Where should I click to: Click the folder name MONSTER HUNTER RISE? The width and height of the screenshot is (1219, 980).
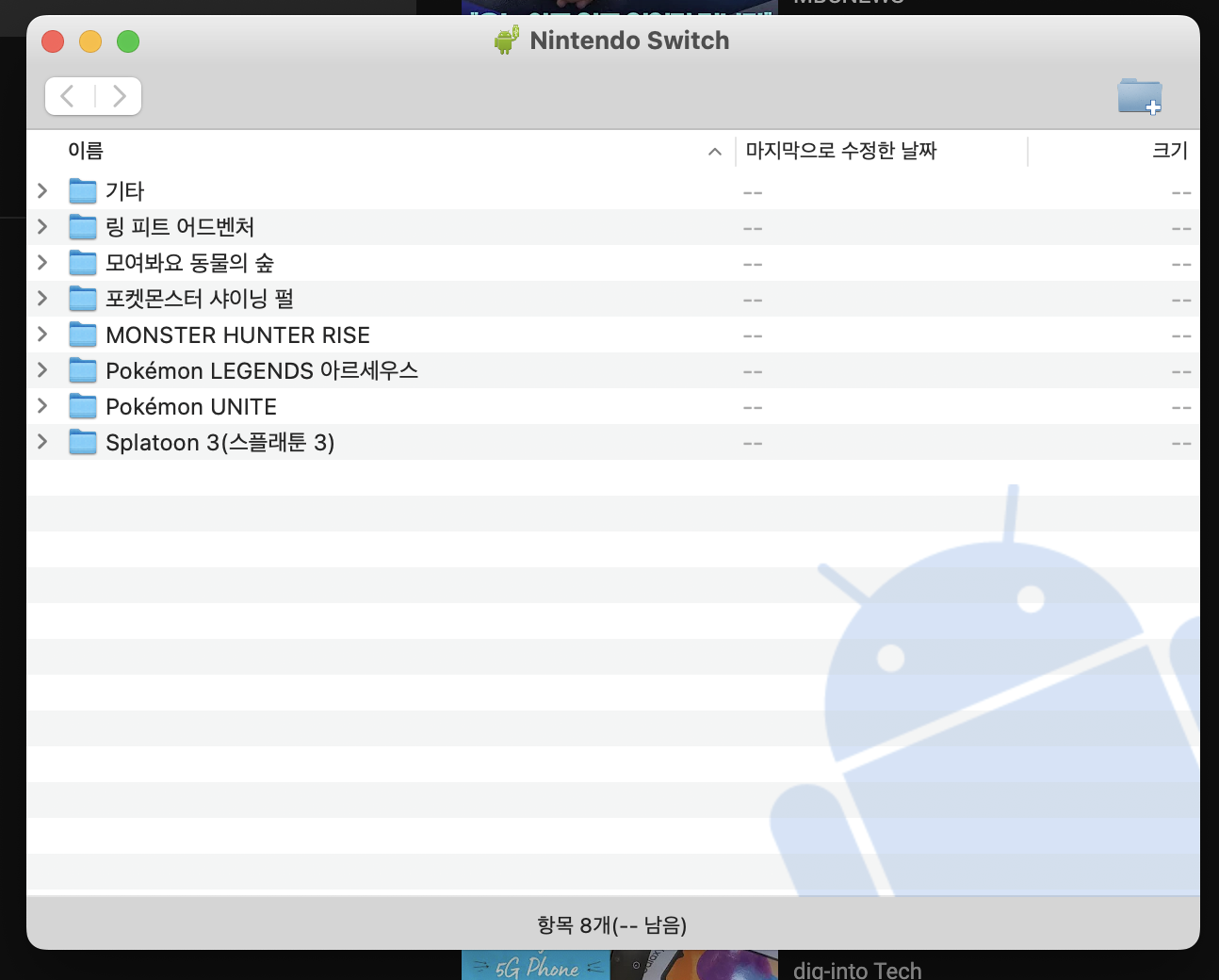[x=237, y=335]
